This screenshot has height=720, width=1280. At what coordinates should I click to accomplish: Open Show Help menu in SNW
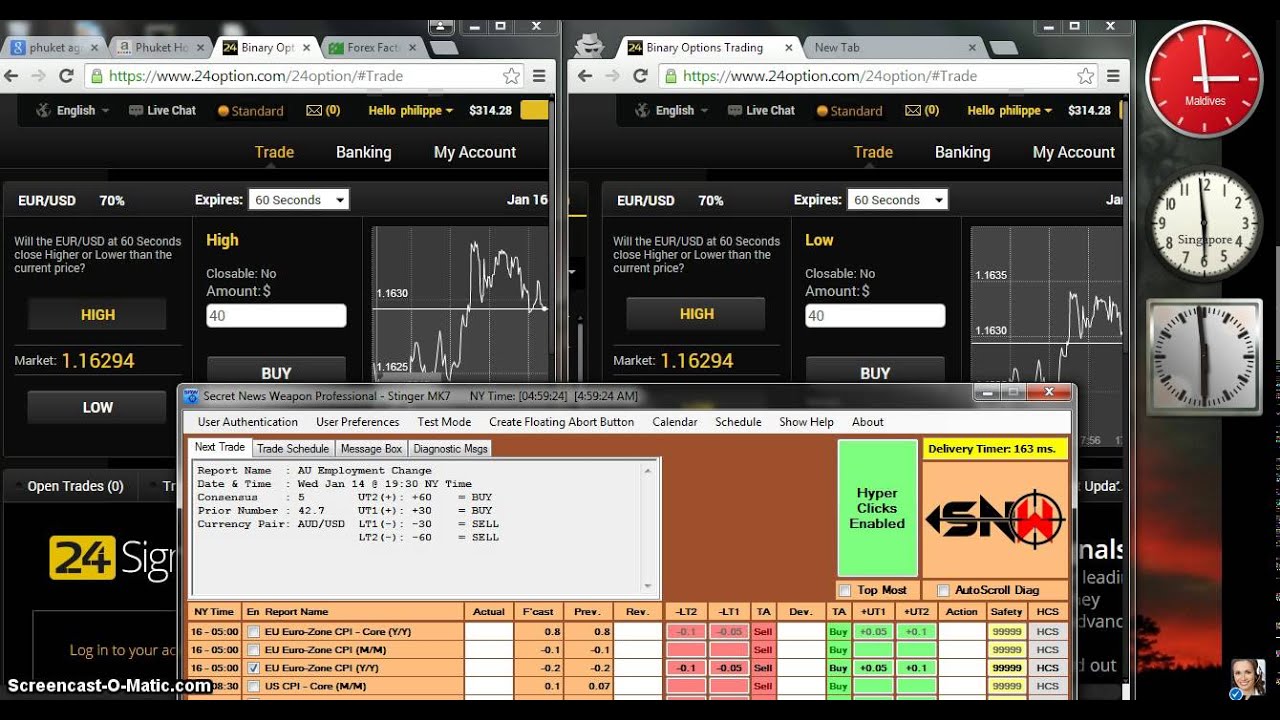coord(806,422)
